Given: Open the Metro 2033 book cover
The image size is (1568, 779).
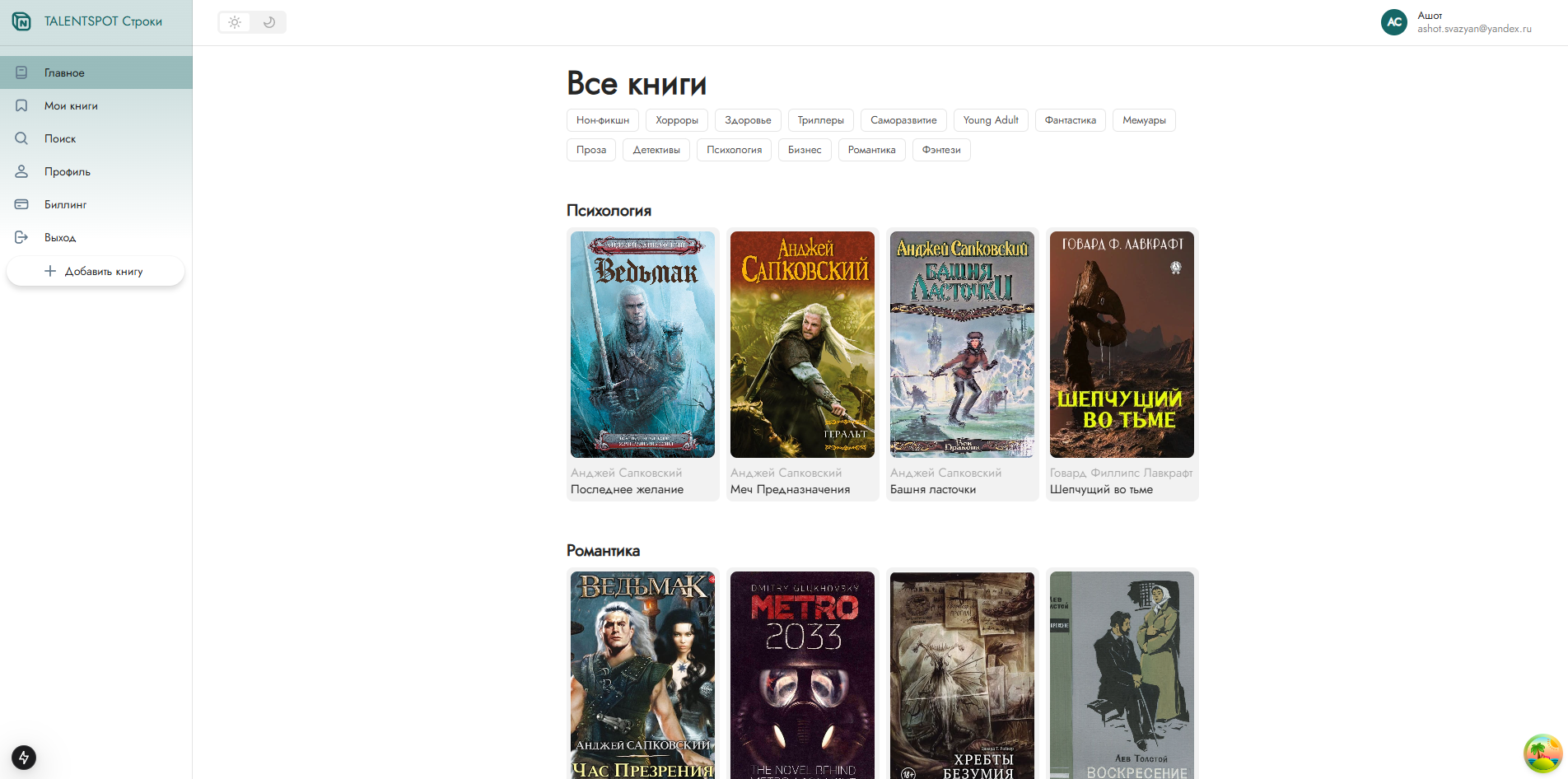Looking at the screenshot, I should pos(802,675).
